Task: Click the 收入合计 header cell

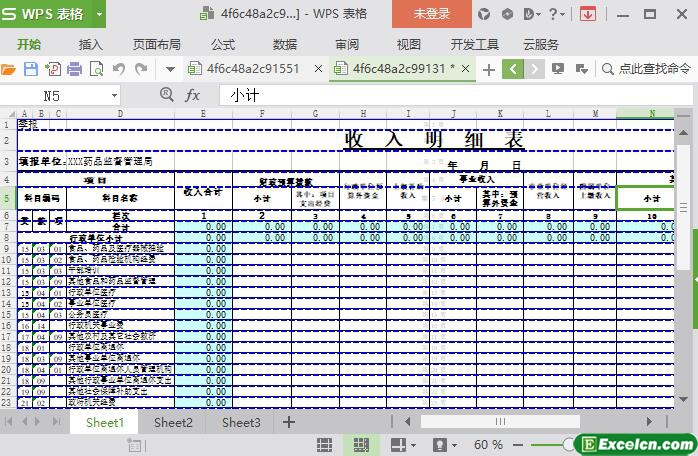Action: [203, 192]
